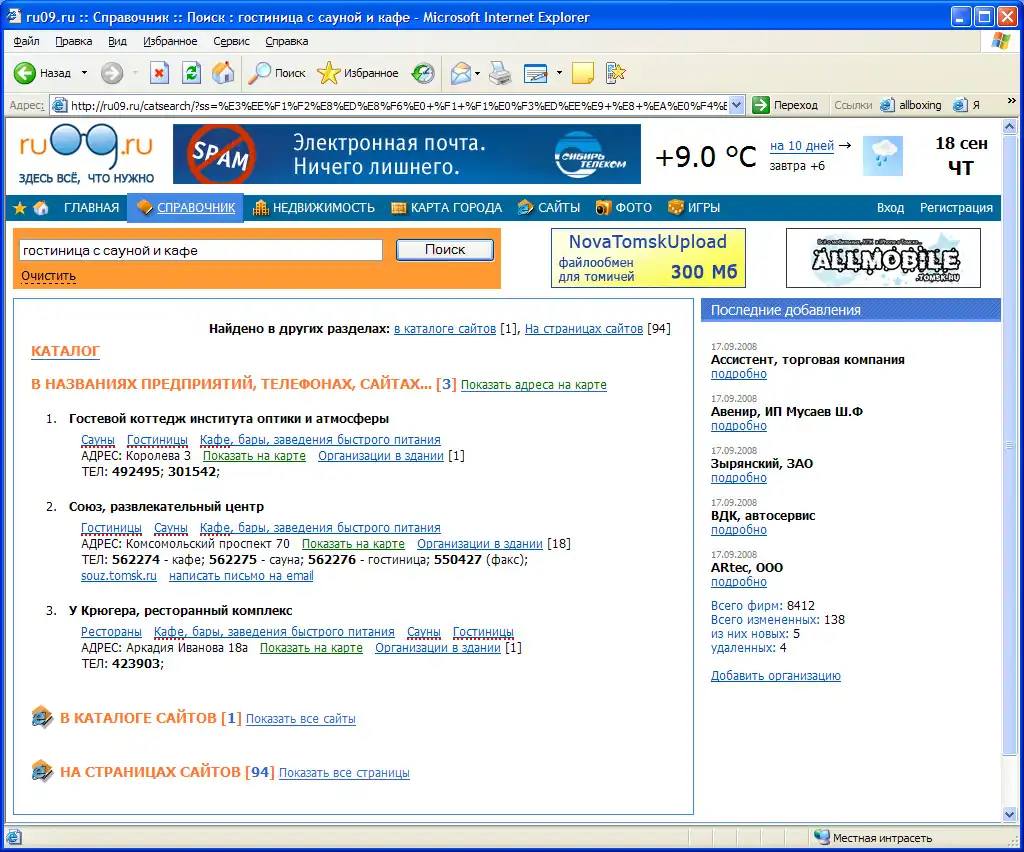Click the globe icon beside 'В каталоге сайтов'

click(x=41, y=718)
